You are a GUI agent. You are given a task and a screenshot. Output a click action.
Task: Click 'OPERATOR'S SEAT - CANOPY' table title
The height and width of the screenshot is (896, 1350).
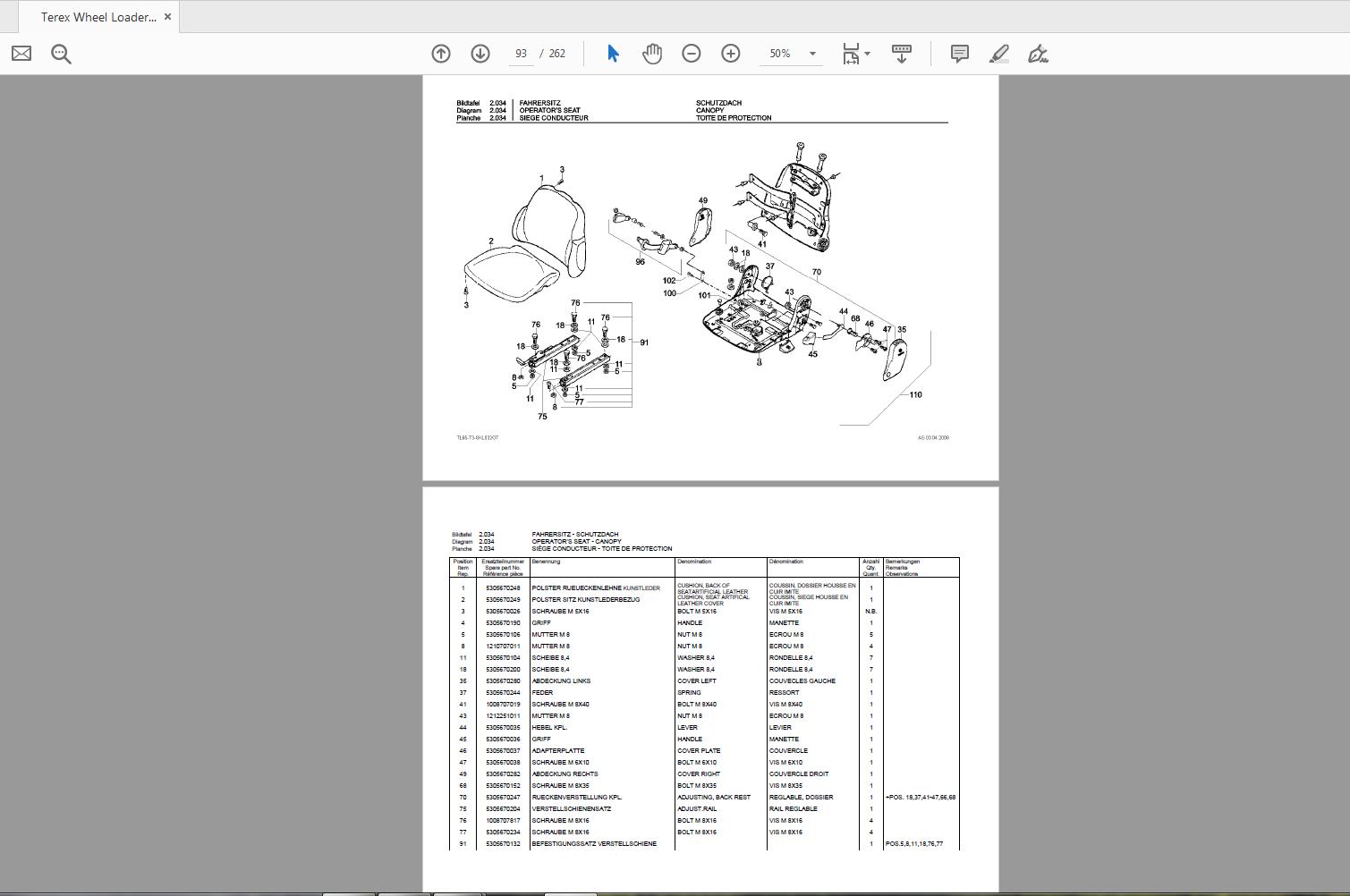pos(576,542)
